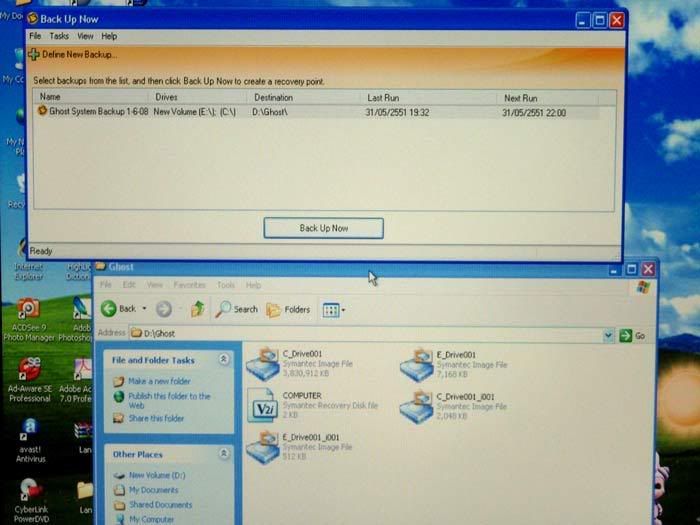700x525 pixels.
Task: Select Ghost System Backup 1-6-08 row
Action: pos(318,112)
